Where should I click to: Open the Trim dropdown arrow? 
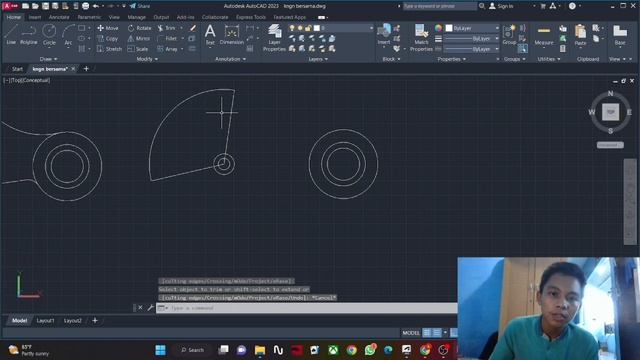(181, 28)
